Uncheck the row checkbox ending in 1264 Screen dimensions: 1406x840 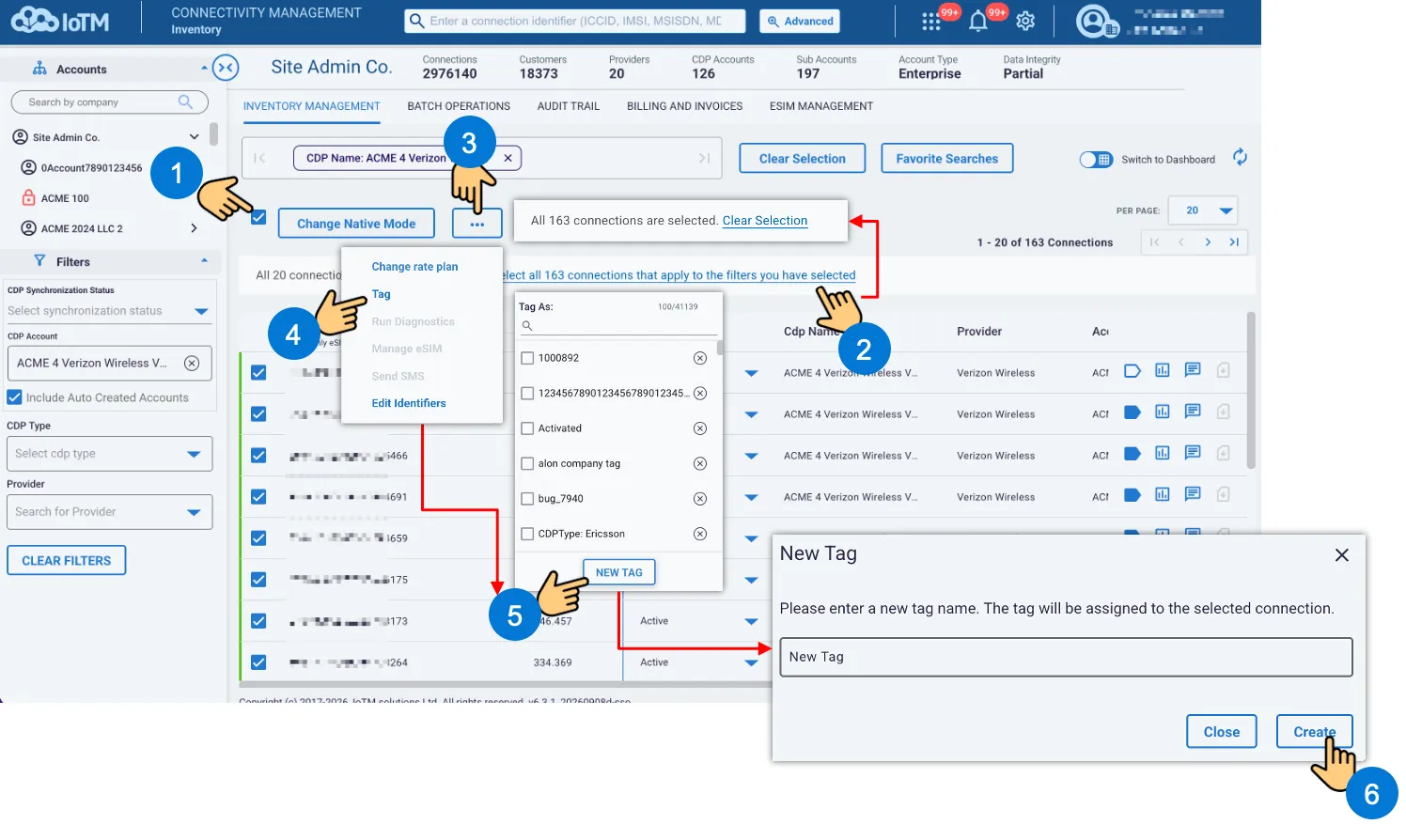click(x=258, y=662)
